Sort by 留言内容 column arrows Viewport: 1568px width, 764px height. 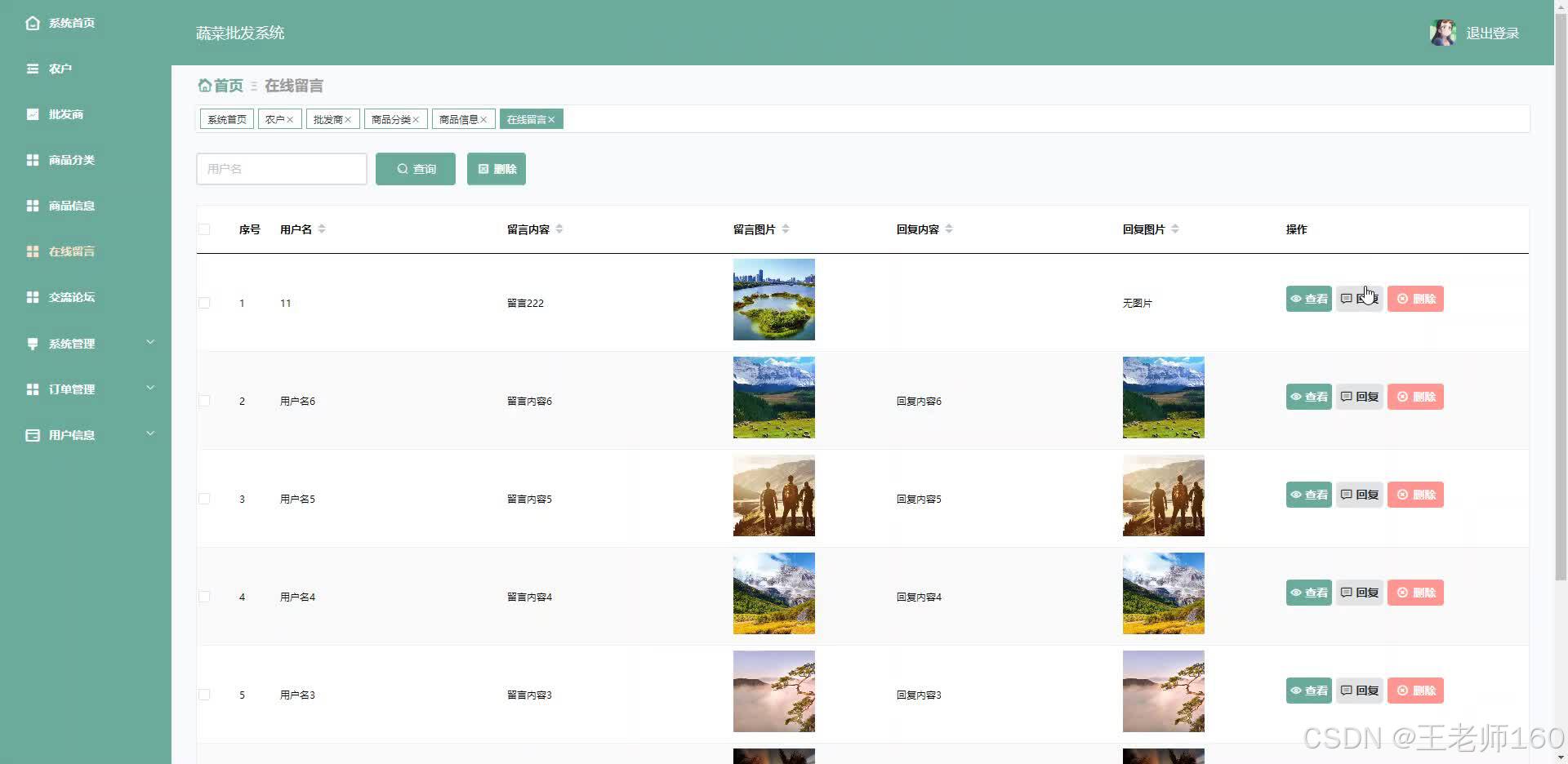pos(559,229)
